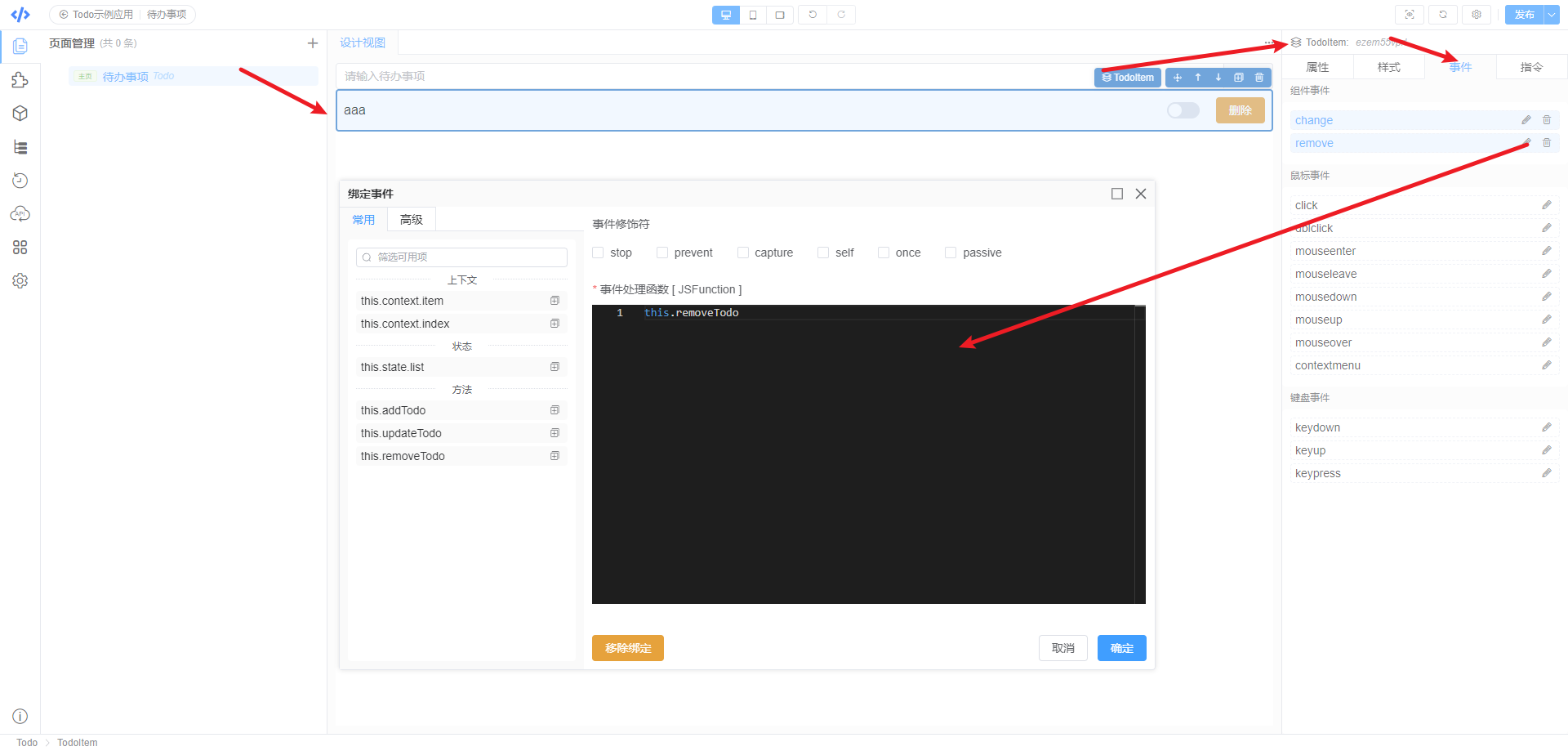
Task: Click 确定 to confirm the binding
Action: (1122, 648)
